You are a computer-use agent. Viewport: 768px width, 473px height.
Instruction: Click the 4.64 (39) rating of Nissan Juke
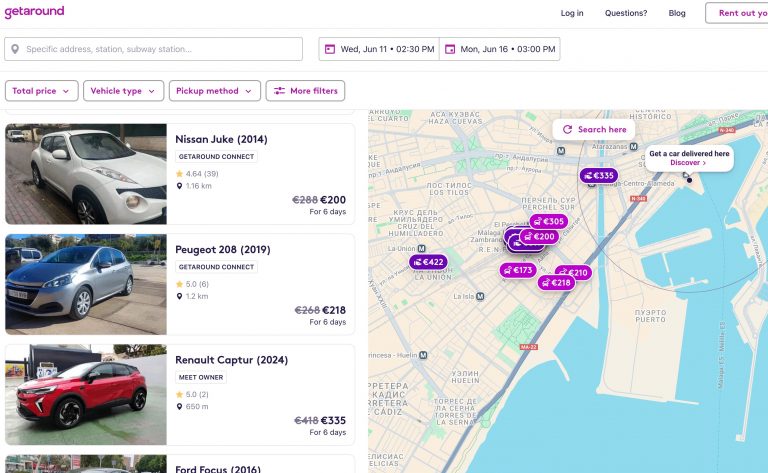(197, 174)
